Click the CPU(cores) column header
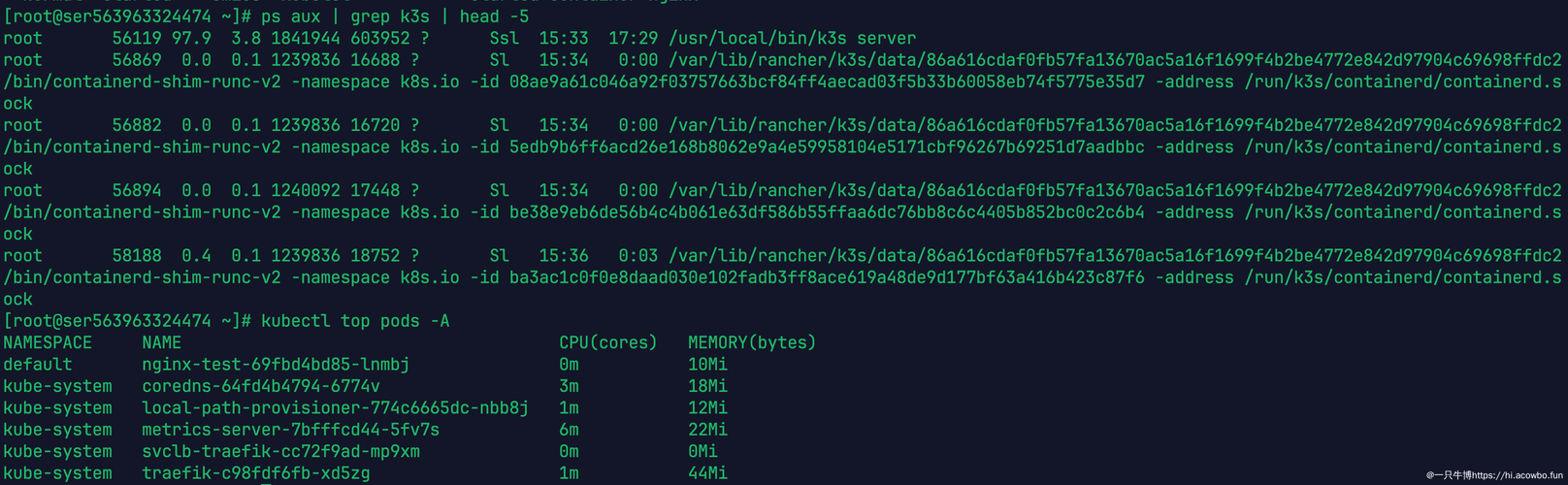The image size is (1568, 485). tap(608, 342)
